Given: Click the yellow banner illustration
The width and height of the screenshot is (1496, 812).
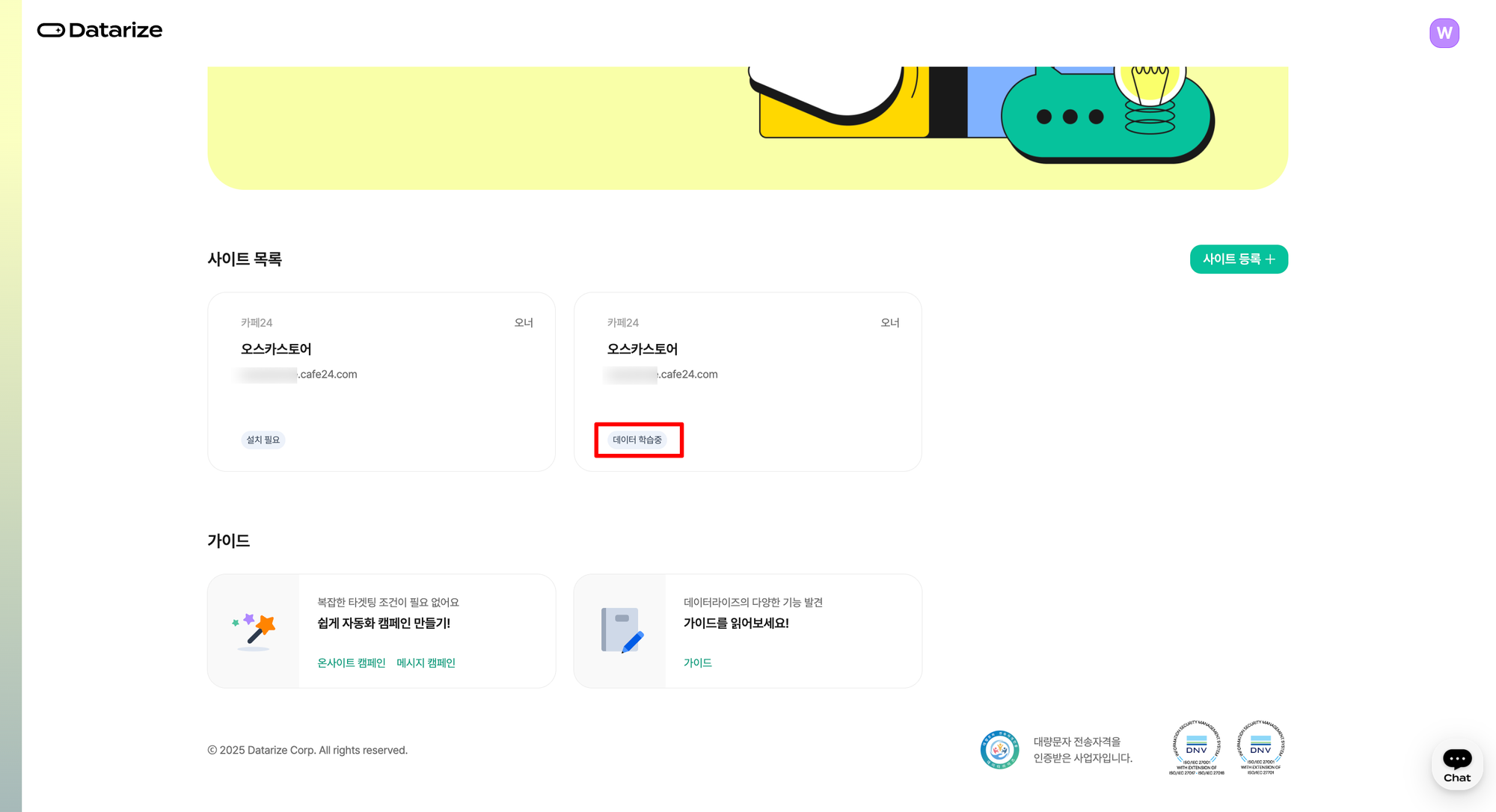Looking at the screenshot, I should pos(748,128).
